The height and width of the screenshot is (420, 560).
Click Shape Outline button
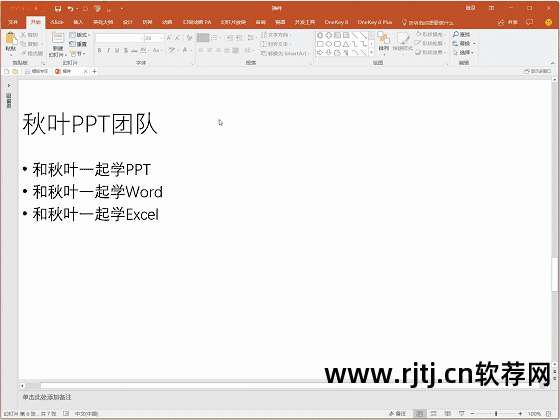431,44
